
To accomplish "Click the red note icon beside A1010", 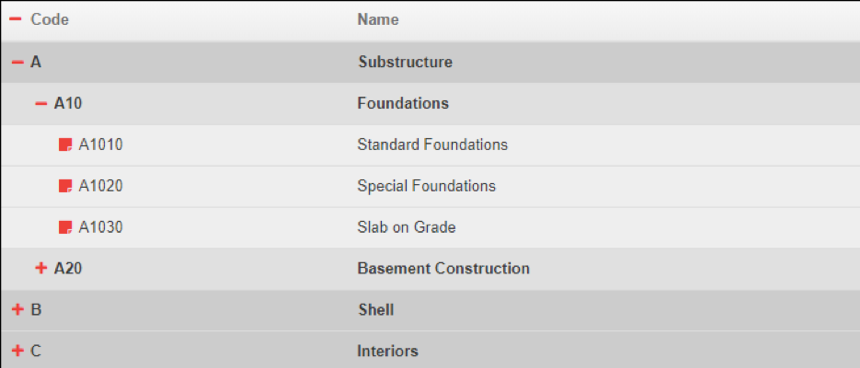I will point(65,145).
